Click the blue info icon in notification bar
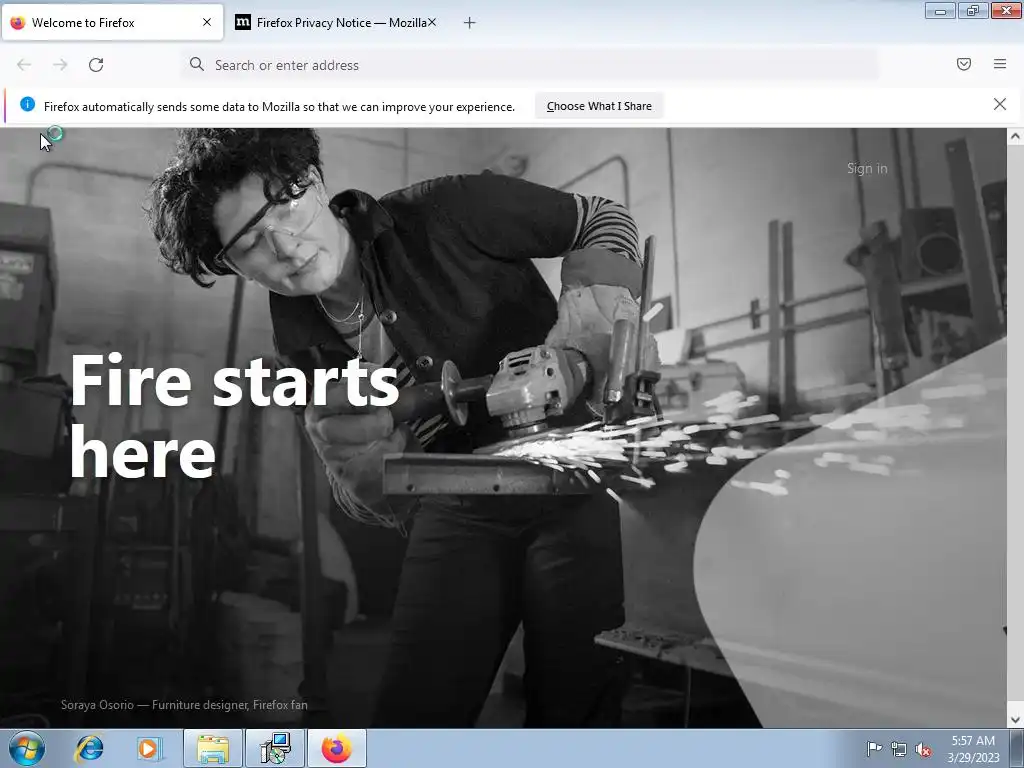Image resolution: width=1024 pixels, height=768 pixels. pyautogui.click(x=27, y=104)
